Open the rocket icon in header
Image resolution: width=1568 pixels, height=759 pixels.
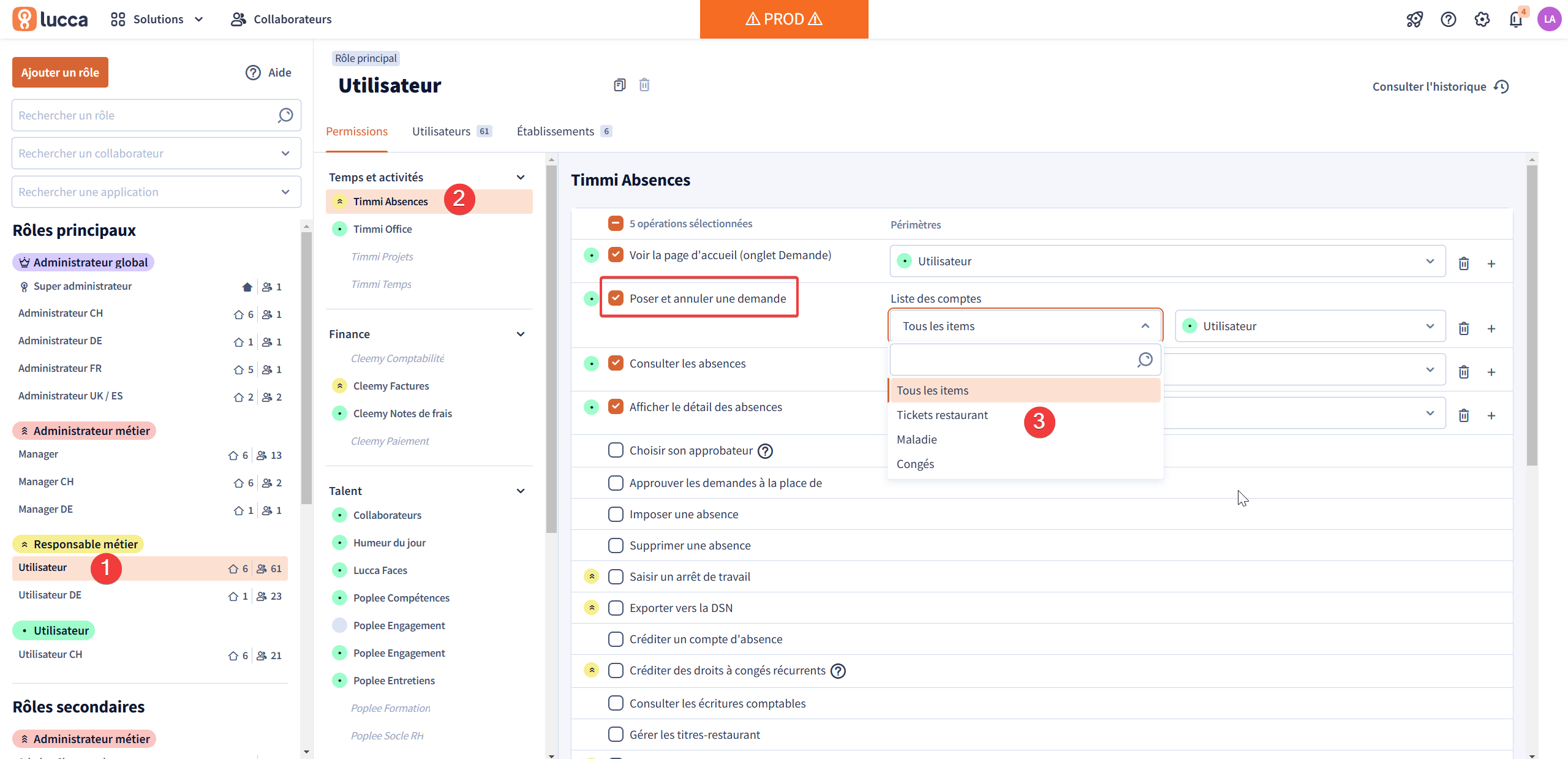pyautogui.click(x=1414, y=19)
